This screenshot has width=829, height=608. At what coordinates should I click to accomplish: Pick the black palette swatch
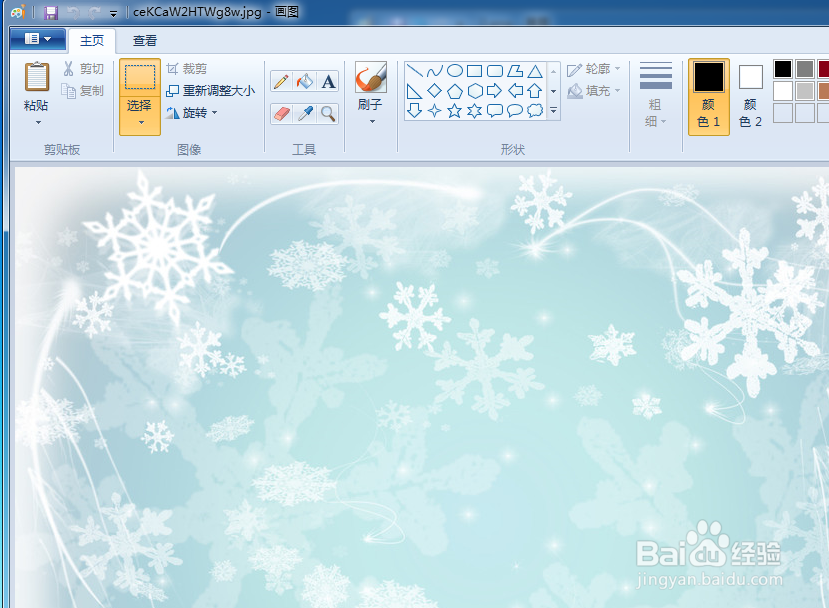pos(783,69)
